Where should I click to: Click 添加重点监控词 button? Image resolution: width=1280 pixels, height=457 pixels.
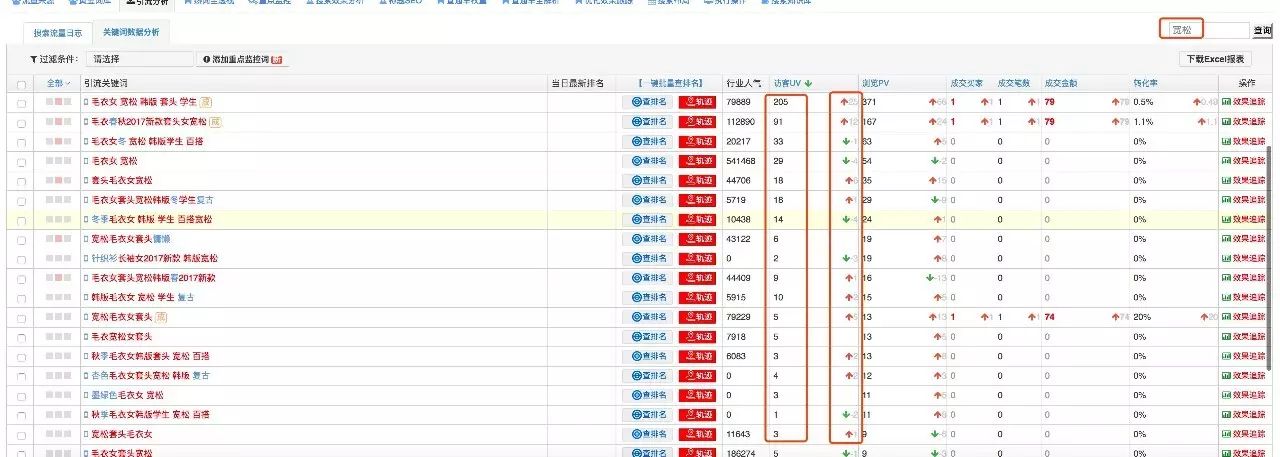click(243, 60)
